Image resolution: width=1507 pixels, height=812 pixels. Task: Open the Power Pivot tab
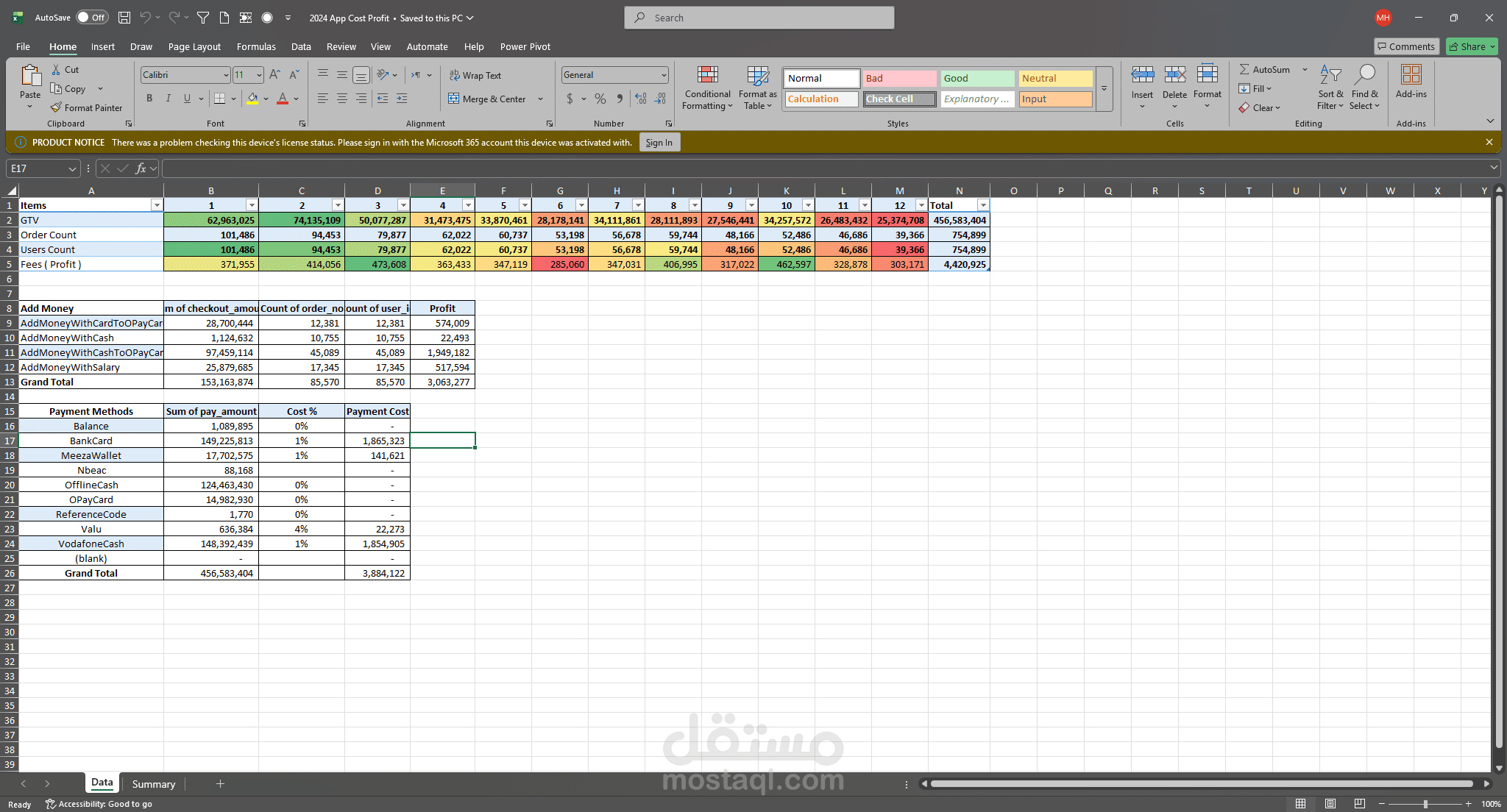pos(525,46)
